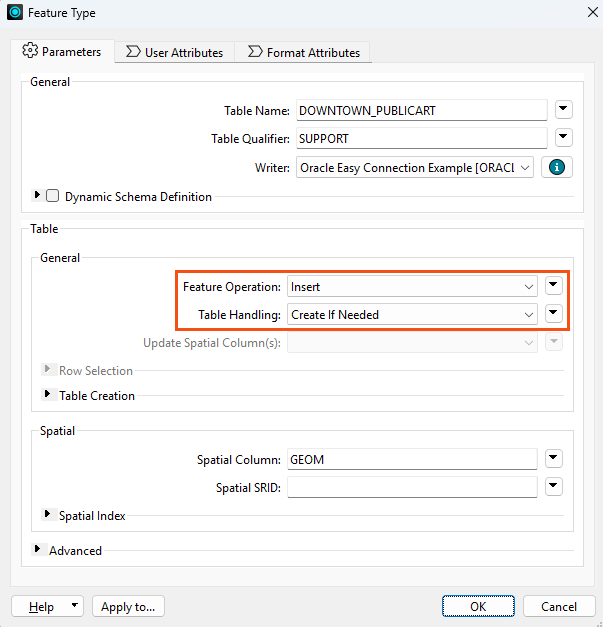Open the Writer connection dropdown
The width and height of the screenshot is (603, 627).
[x=415, y=168]
